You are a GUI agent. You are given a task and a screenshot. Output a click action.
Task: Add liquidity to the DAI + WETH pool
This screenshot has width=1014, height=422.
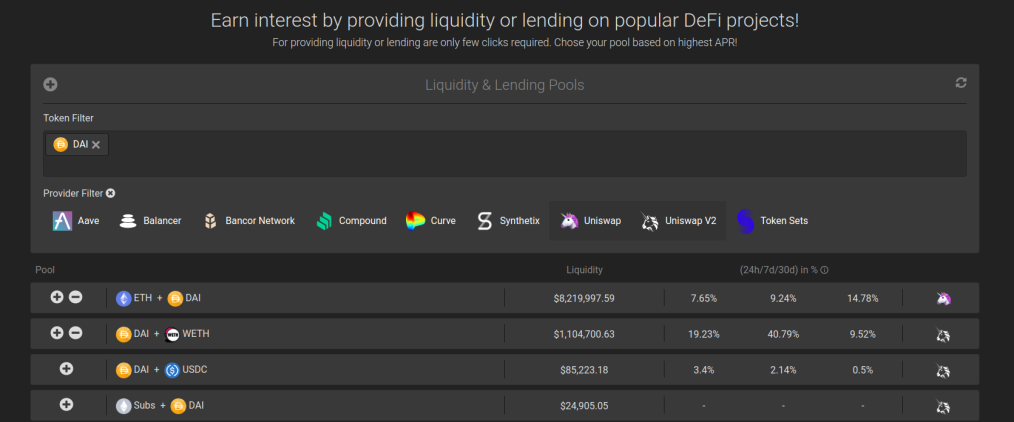tap(57, 333)
